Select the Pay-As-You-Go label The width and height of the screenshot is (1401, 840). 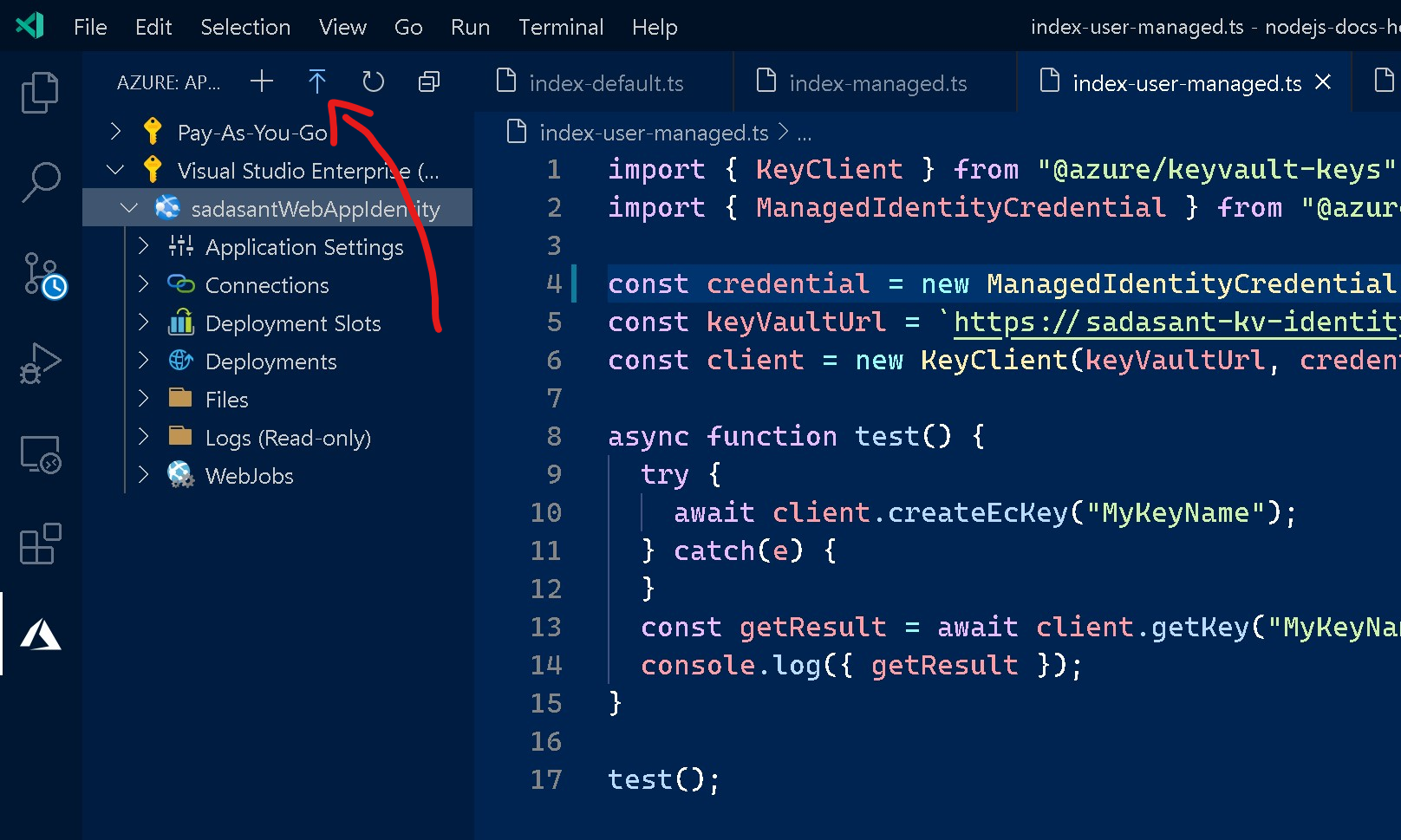pyautogui.click(x=252, y=133)
